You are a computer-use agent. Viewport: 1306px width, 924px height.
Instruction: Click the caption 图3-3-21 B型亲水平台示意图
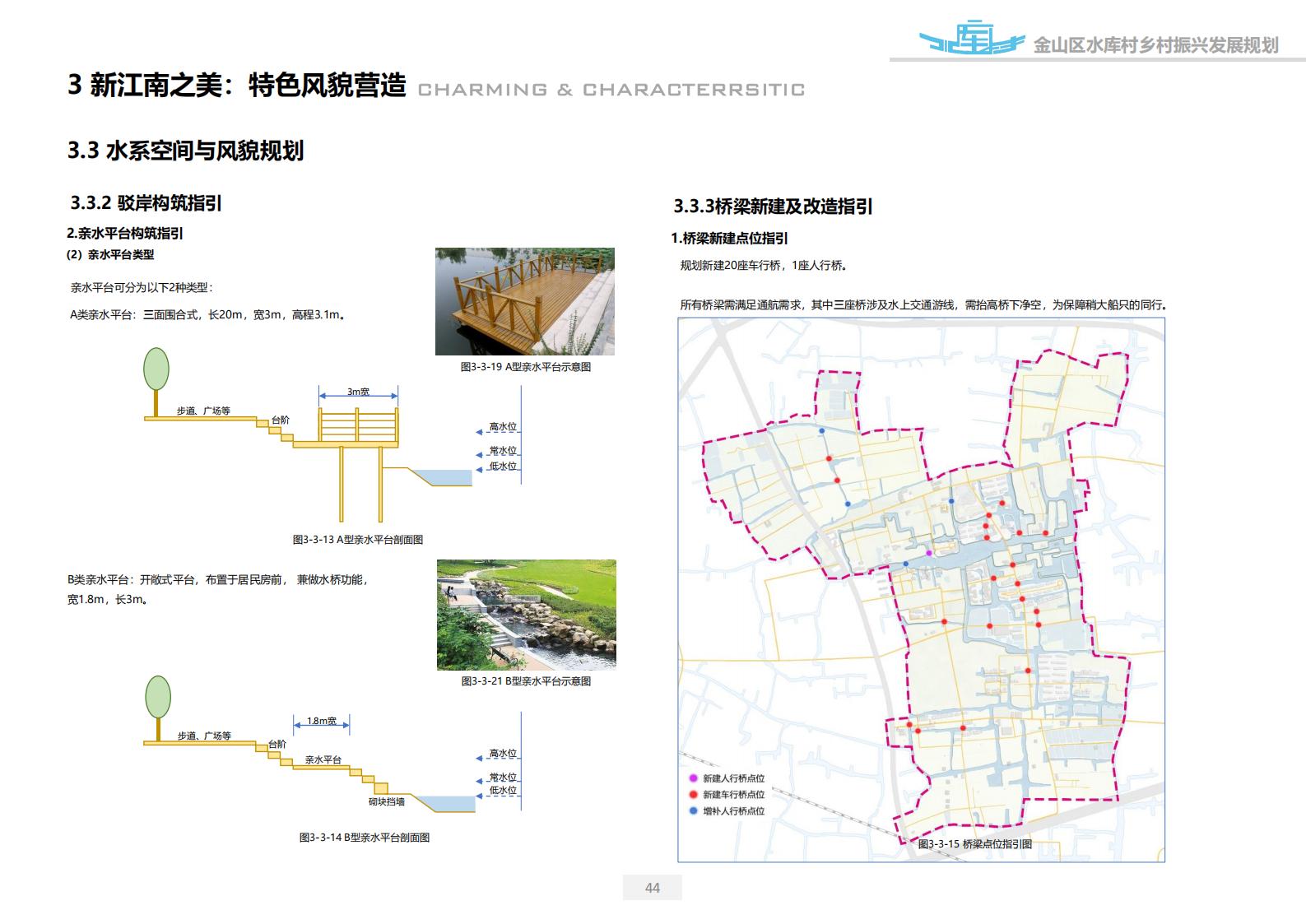click(526, 681)
